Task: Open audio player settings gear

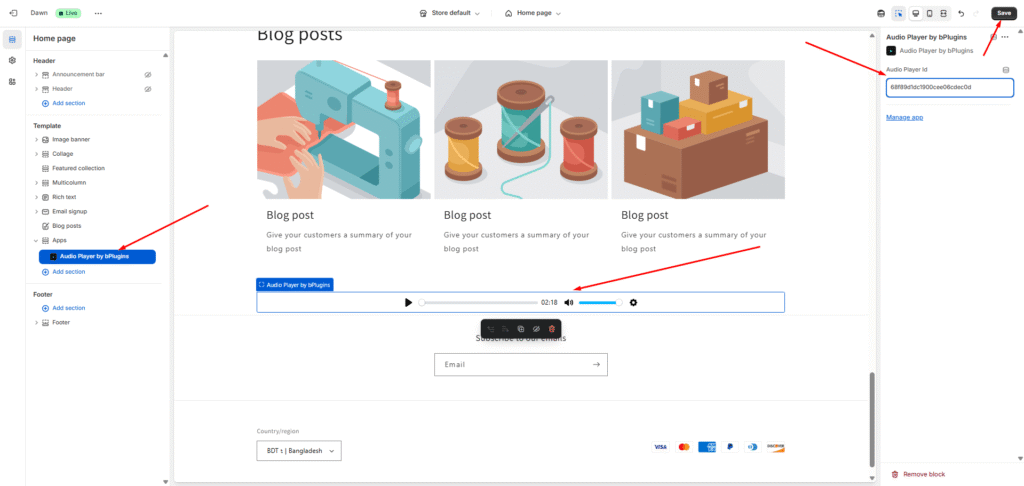Action: coord(633,302)
